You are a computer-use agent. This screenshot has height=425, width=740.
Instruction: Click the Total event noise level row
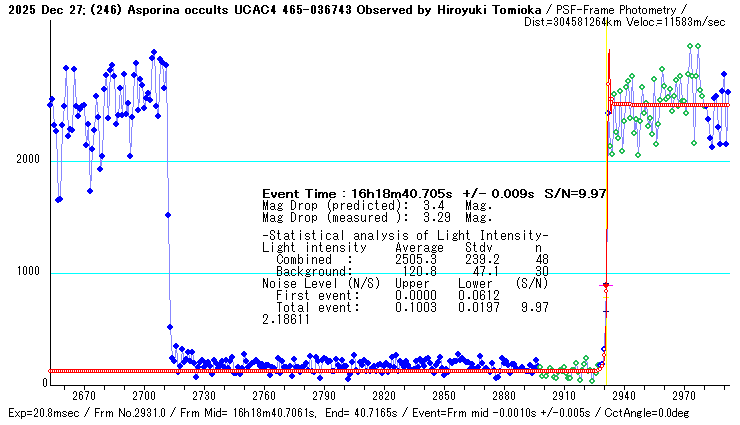coord(405,307)
